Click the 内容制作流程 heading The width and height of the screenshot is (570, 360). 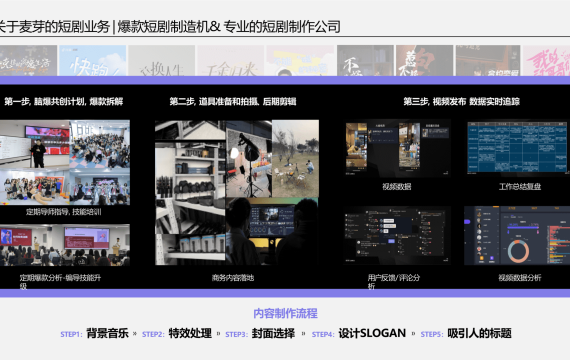tap(285, 313)
